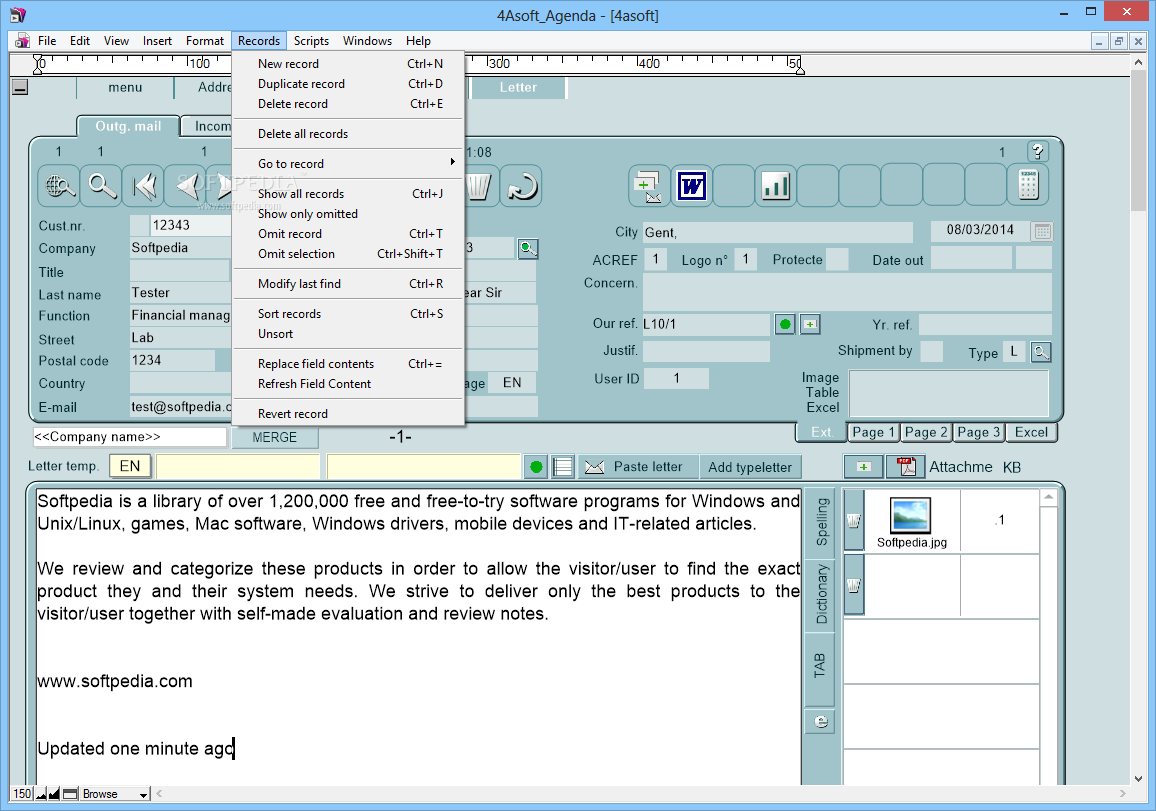
Task: Click the Paste letter button
Action: [x=638, y=467]
